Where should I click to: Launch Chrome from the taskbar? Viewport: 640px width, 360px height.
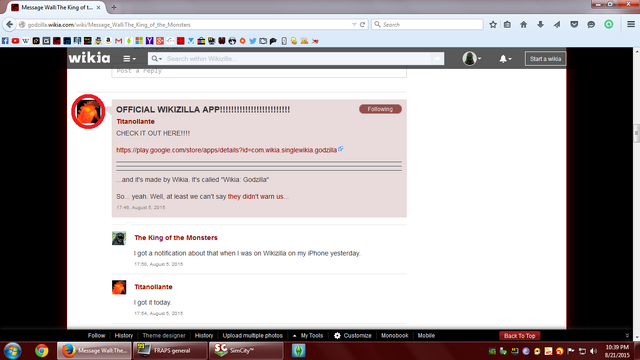pos(41,351)
